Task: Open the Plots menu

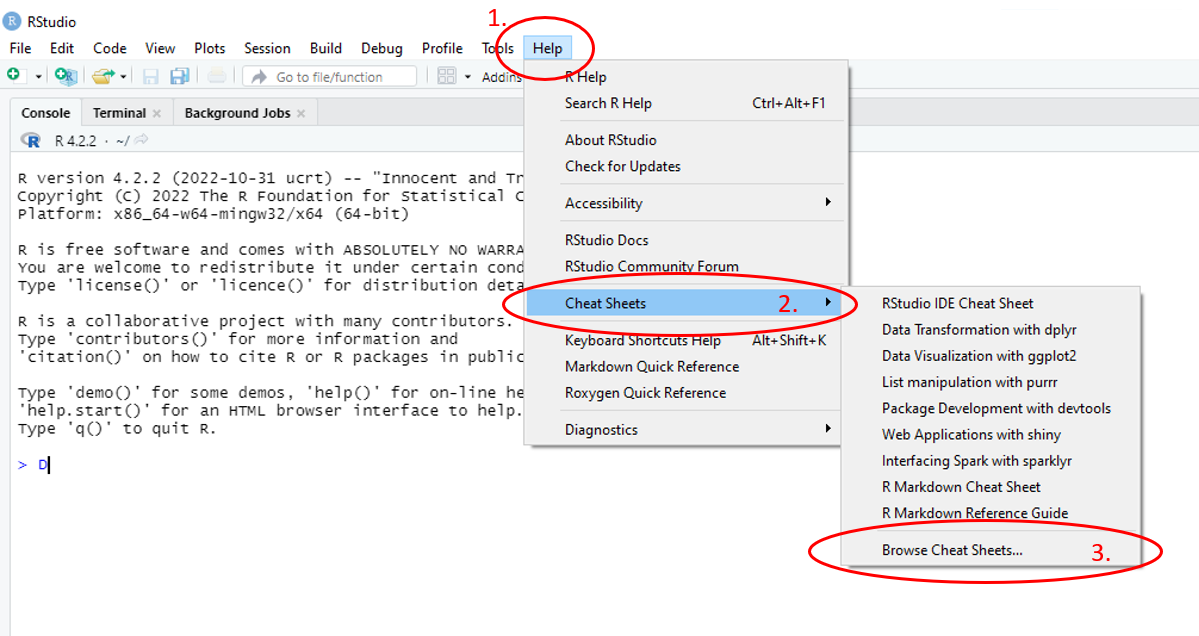Action: pyautogui.click(x=210, y=48)
